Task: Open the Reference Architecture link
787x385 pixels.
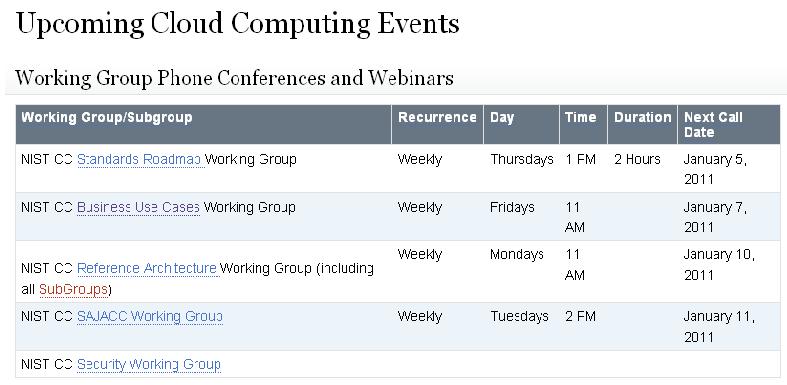Action: [147, 269]
